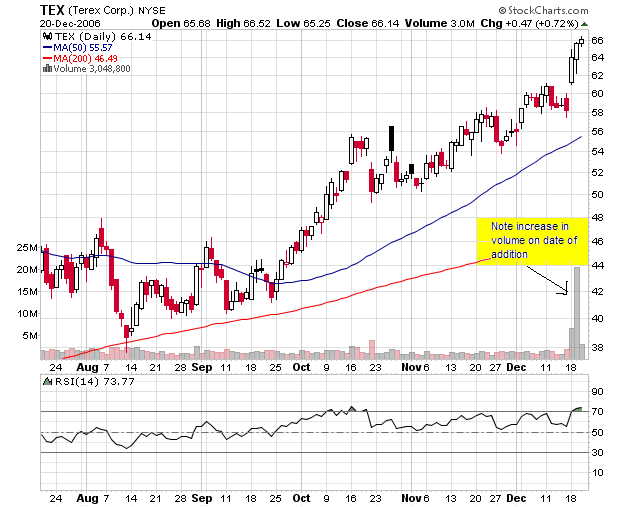Click the Dec label under the RSI panel
The image size is (620, 507).
(516, 498)
